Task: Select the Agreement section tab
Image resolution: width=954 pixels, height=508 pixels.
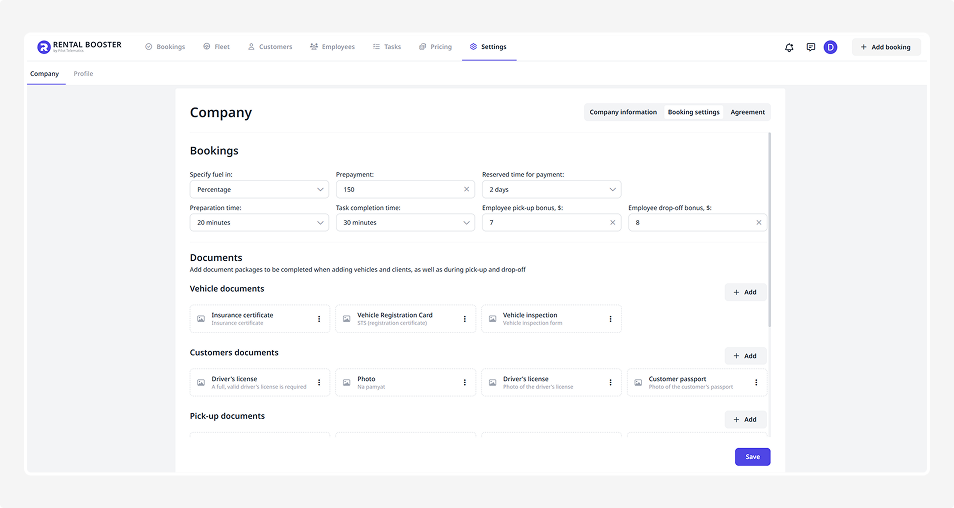Action: pyautogui.click(x=747, y=112)
